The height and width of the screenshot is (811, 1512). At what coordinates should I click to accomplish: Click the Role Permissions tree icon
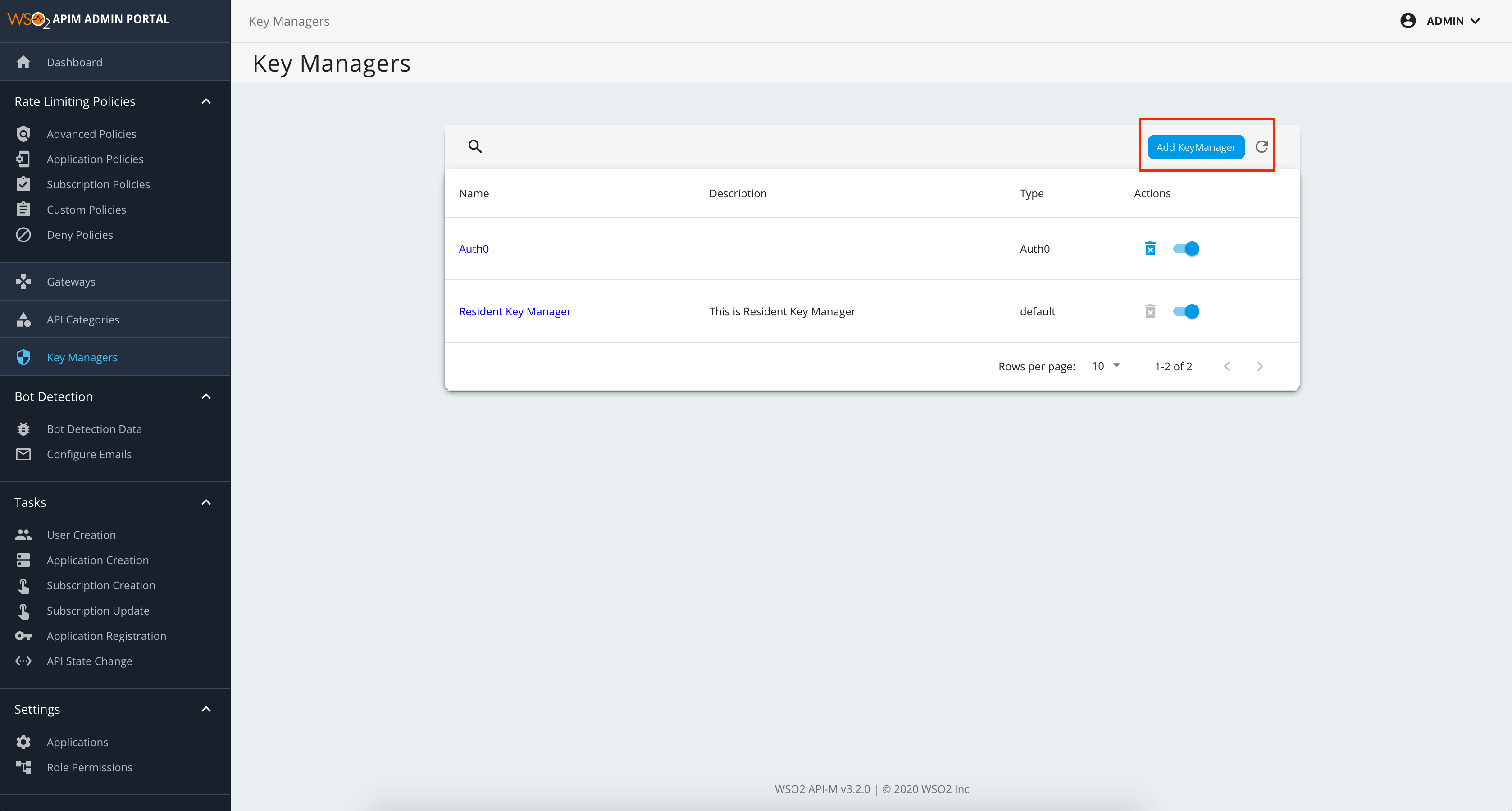[x=23, y=768]
